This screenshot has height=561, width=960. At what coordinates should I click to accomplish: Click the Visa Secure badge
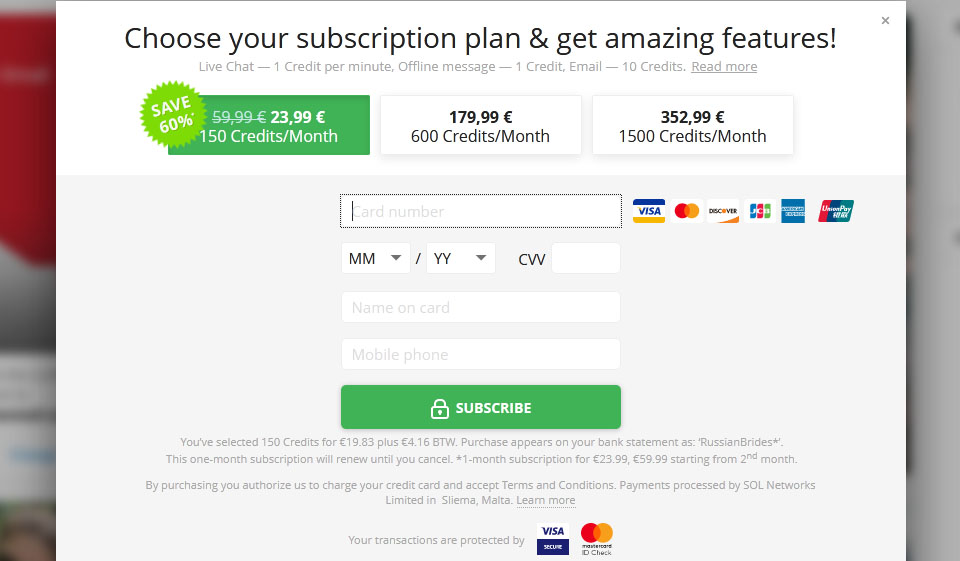point(553,539)
